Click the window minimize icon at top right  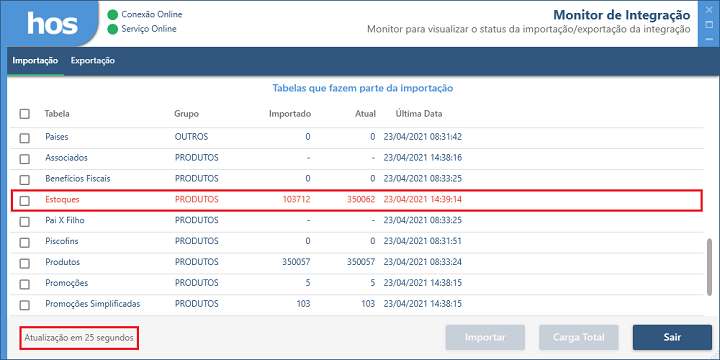(709, 40)
